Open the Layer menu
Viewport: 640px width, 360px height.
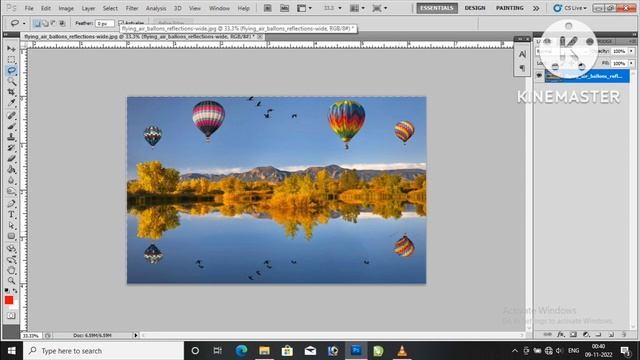pyautogui.click(x=88, y=8)
